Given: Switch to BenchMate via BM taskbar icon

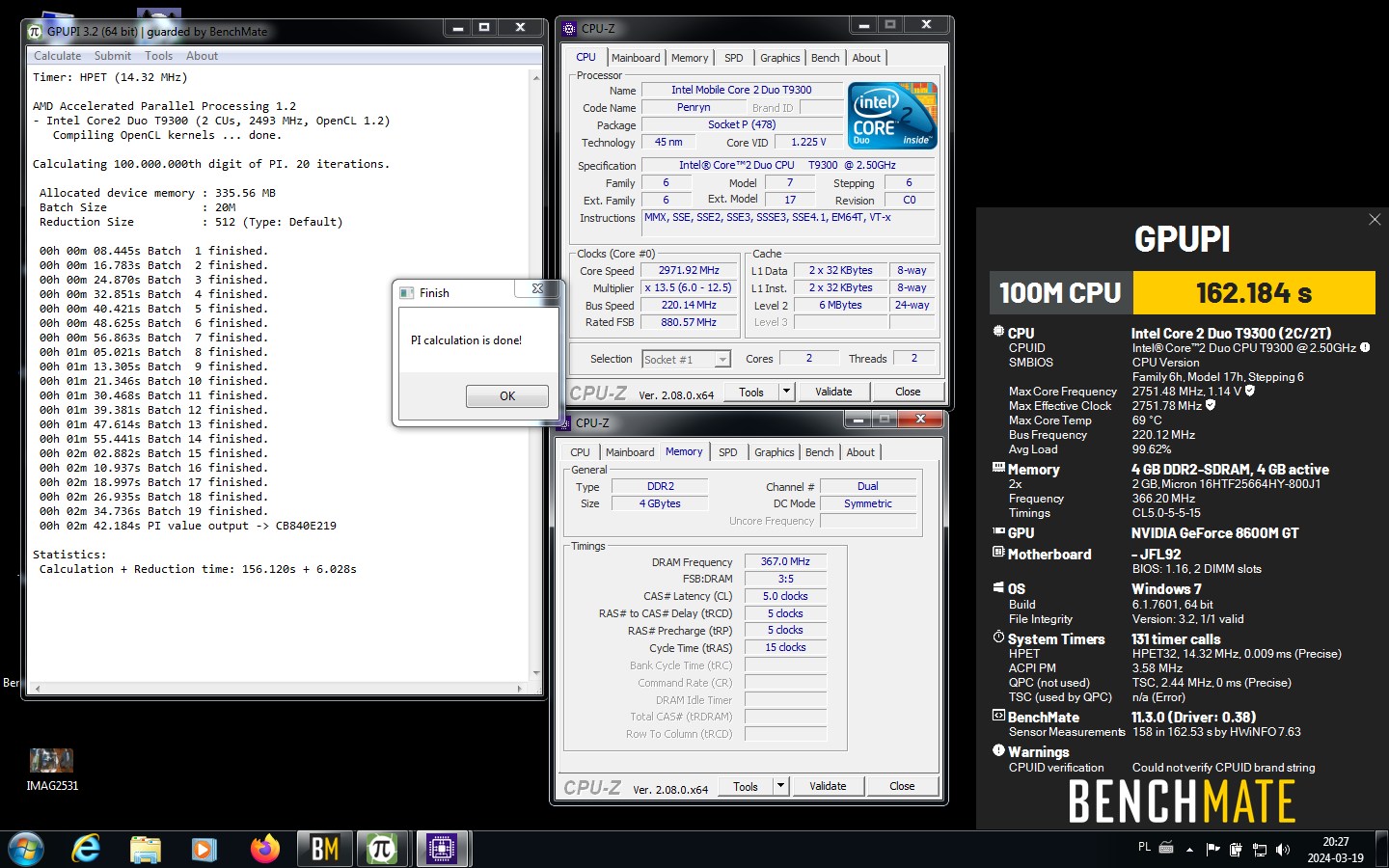Looking at the screenshot, I should (324, 849).
